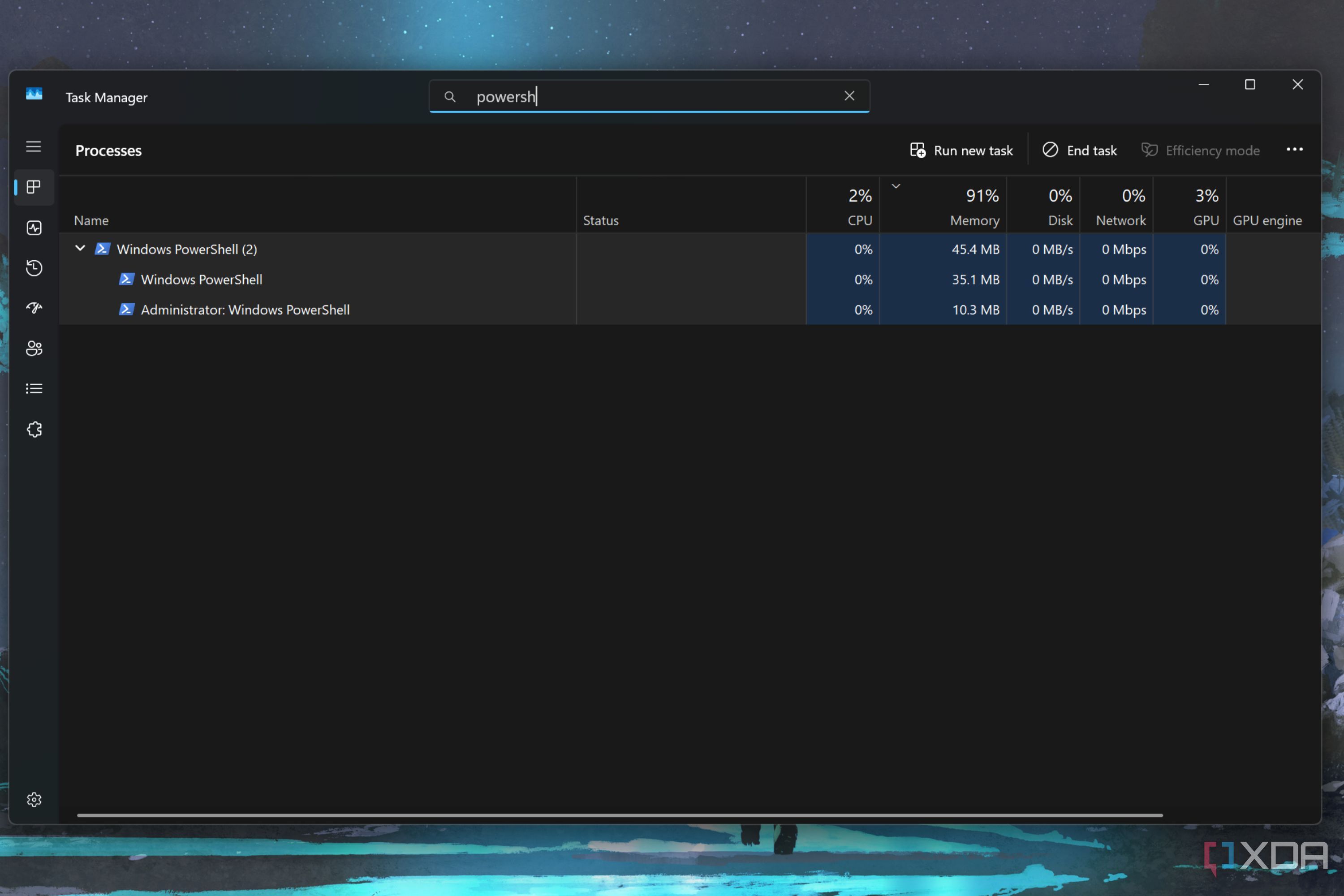This screenshot has height=896, width=1344.
Task: Open the Services puzzle-piece sidebar icon
Action: click(34, 429)
